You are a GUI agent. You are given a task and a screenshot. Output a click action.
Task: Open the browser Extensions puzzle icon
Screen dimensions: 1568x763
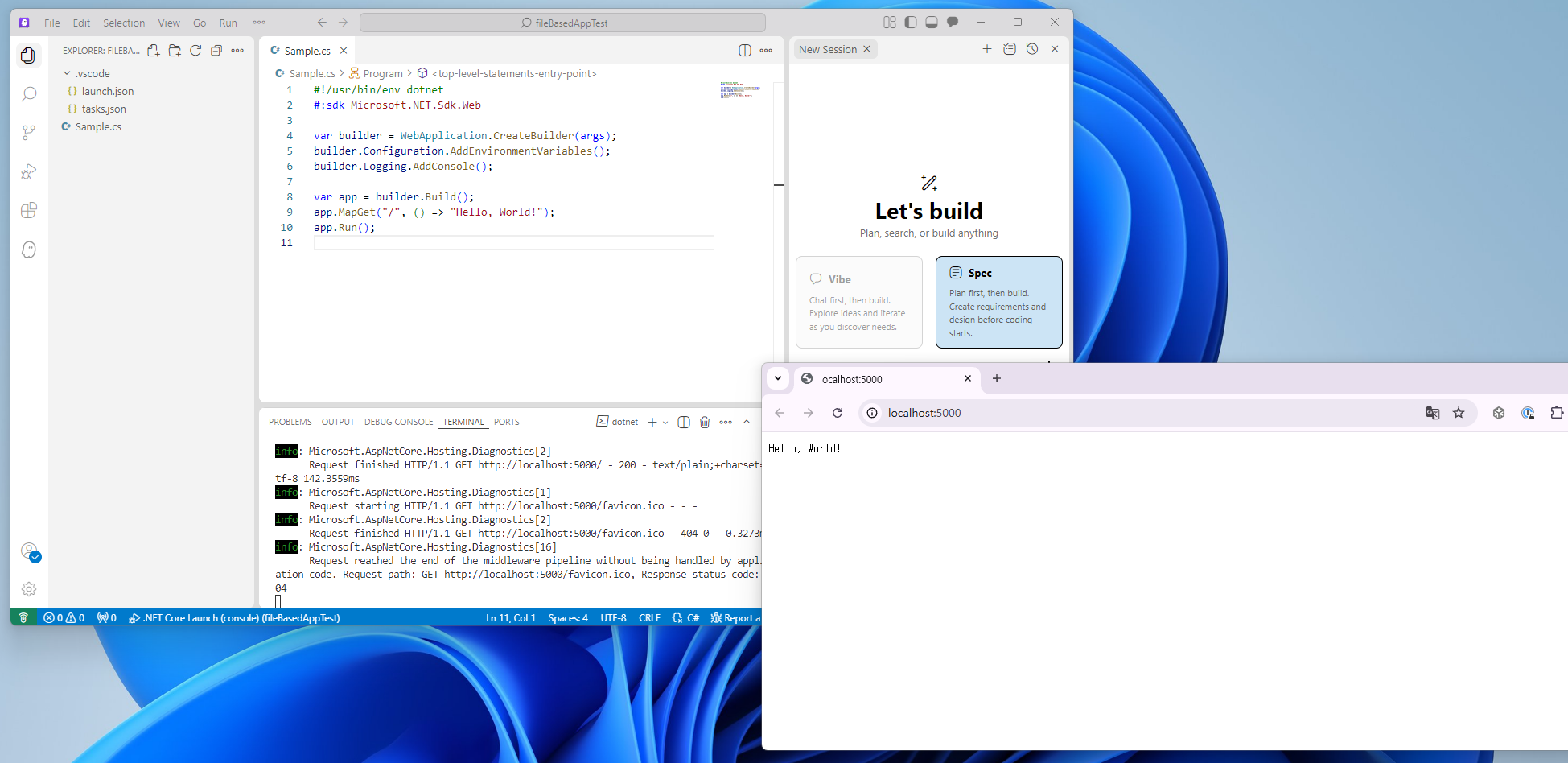pos(1557,413)
